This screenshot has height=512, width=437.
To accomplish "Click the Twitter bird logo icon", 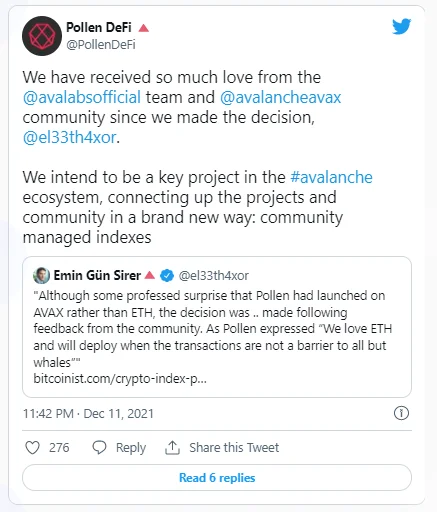I will [401, 27].
